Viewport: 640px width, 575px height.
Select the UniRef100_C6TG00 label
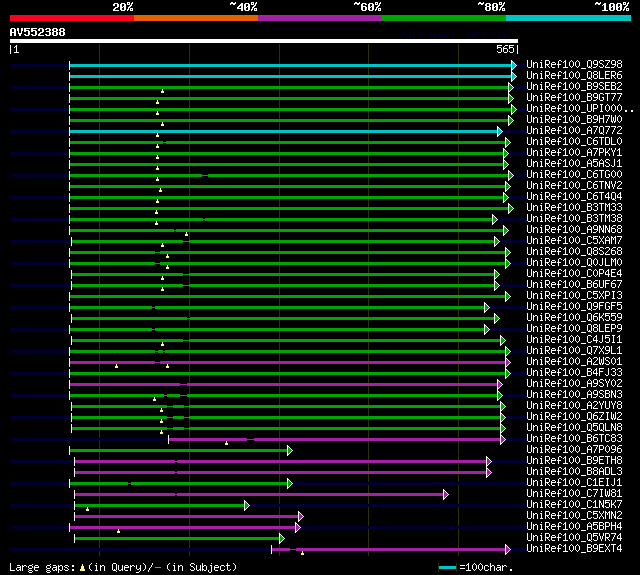pos(574,175)
